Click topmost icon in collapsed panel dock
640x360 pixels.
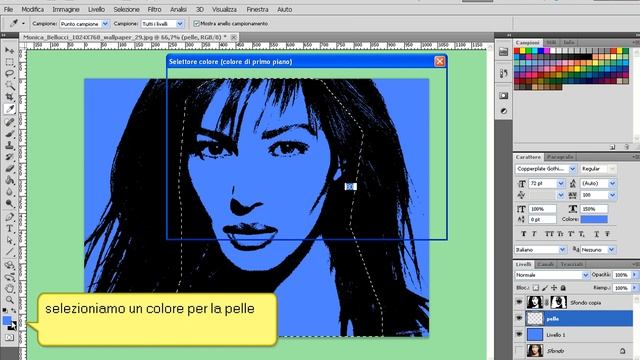pos(503,52)
